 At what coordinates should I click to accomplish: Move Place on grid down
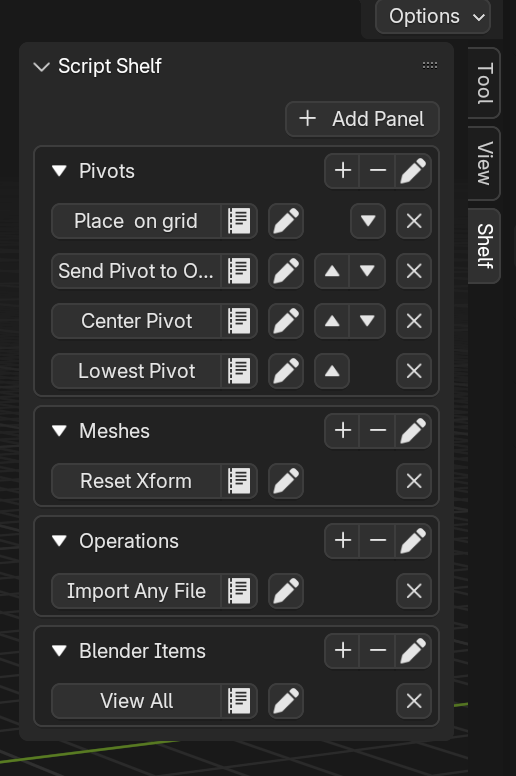coord(368,221)
